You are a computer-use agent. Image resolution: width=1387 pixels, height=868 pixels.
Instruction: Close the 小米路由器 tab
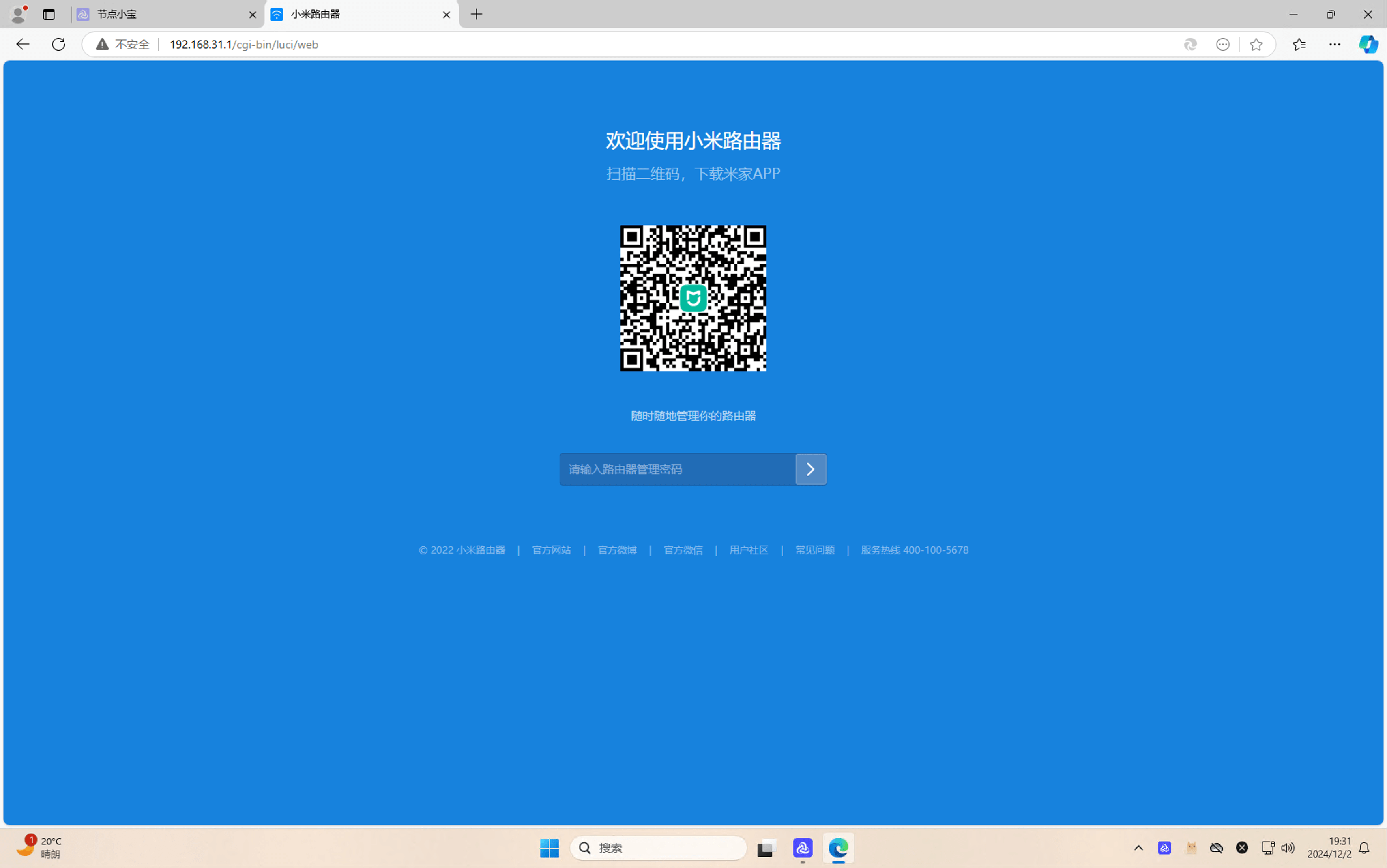click(x=446, y=14)
